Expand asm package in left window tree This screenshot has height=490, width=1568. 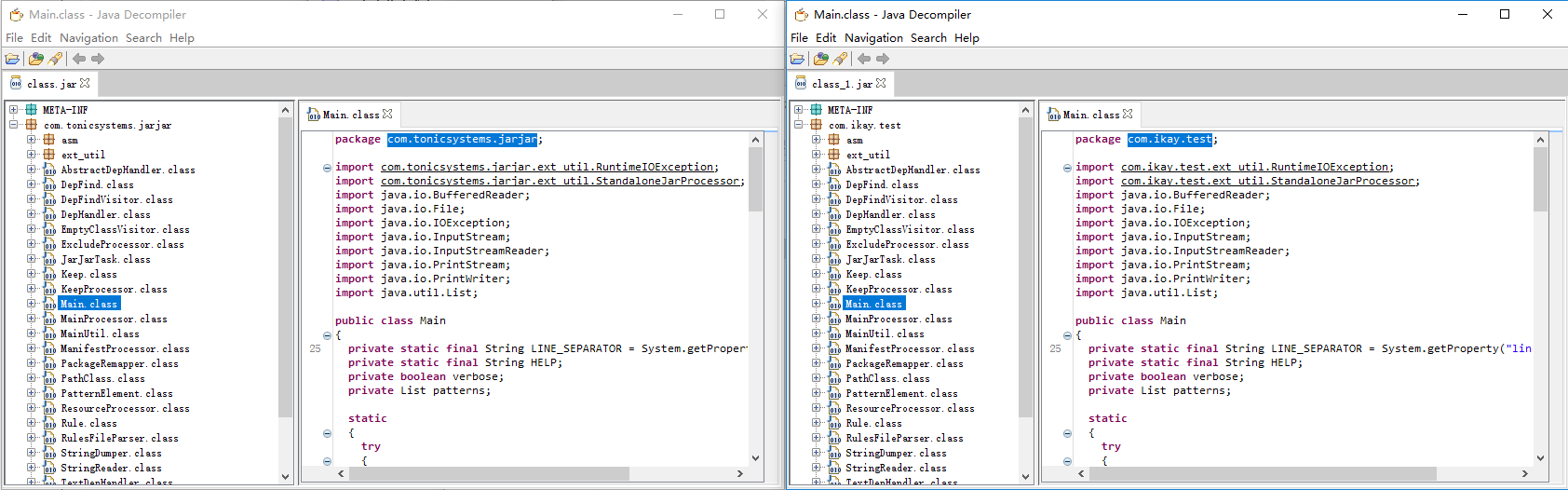(32, 140)
